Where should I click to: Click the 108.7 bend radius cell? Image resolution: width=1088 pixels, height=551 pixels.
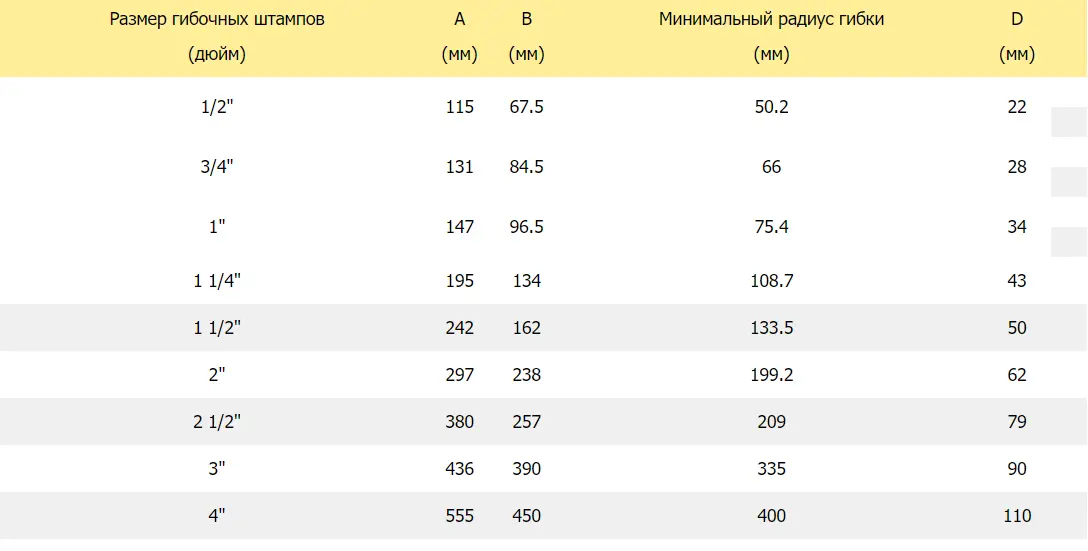click(x=771, y=281)
